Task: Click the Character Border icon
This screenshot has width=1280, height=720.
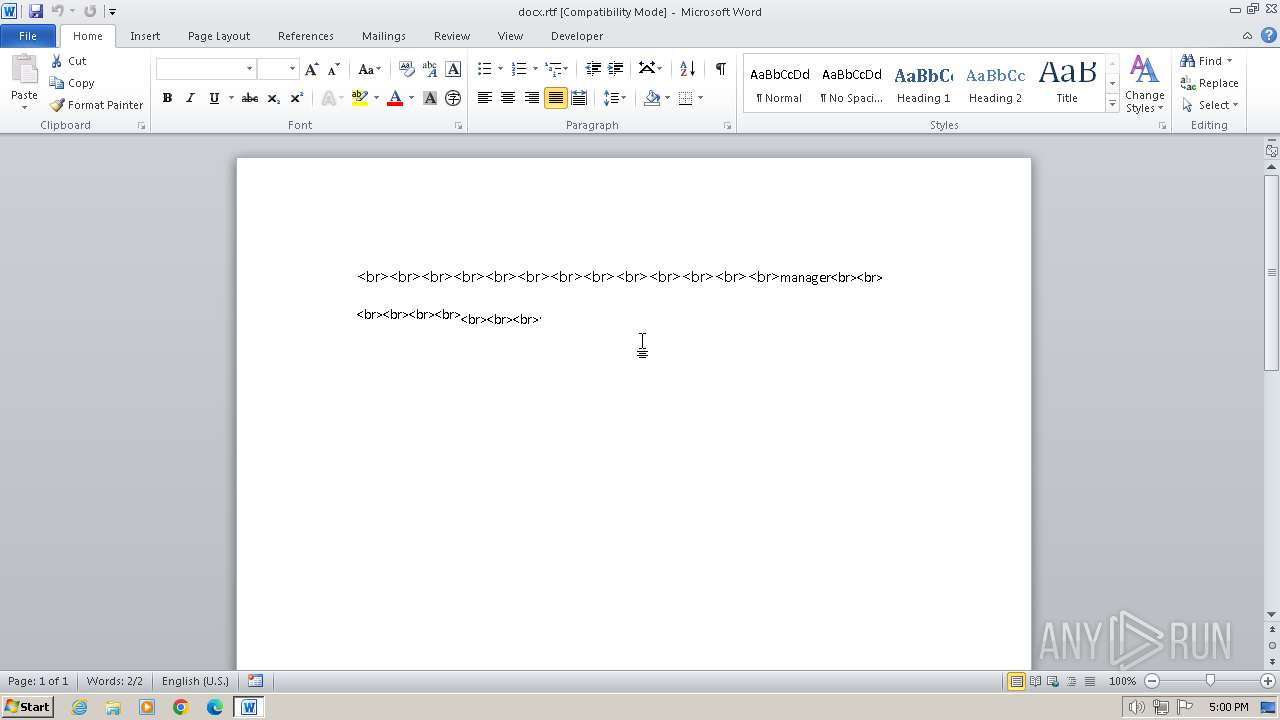Action: (x=453, y=69)
